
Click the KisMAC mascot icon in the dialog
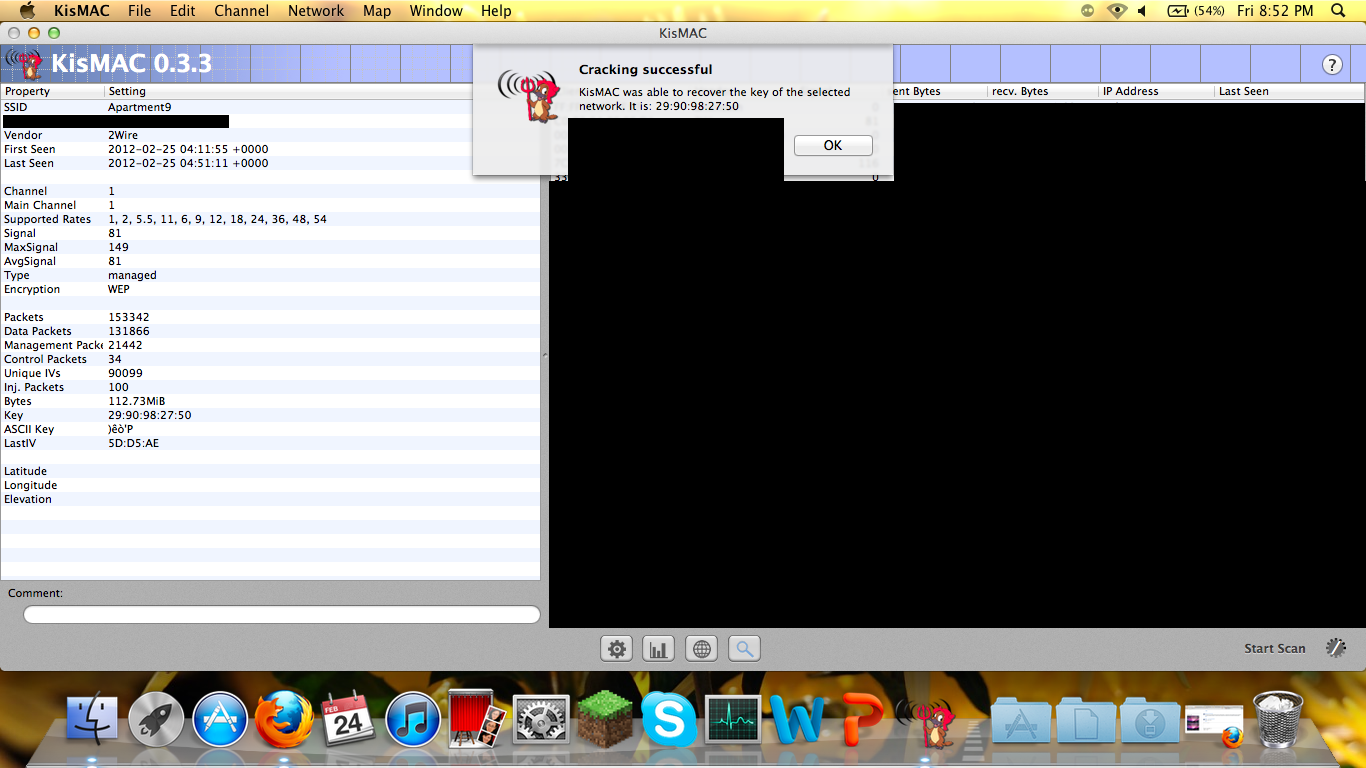(x=527, y=97)
